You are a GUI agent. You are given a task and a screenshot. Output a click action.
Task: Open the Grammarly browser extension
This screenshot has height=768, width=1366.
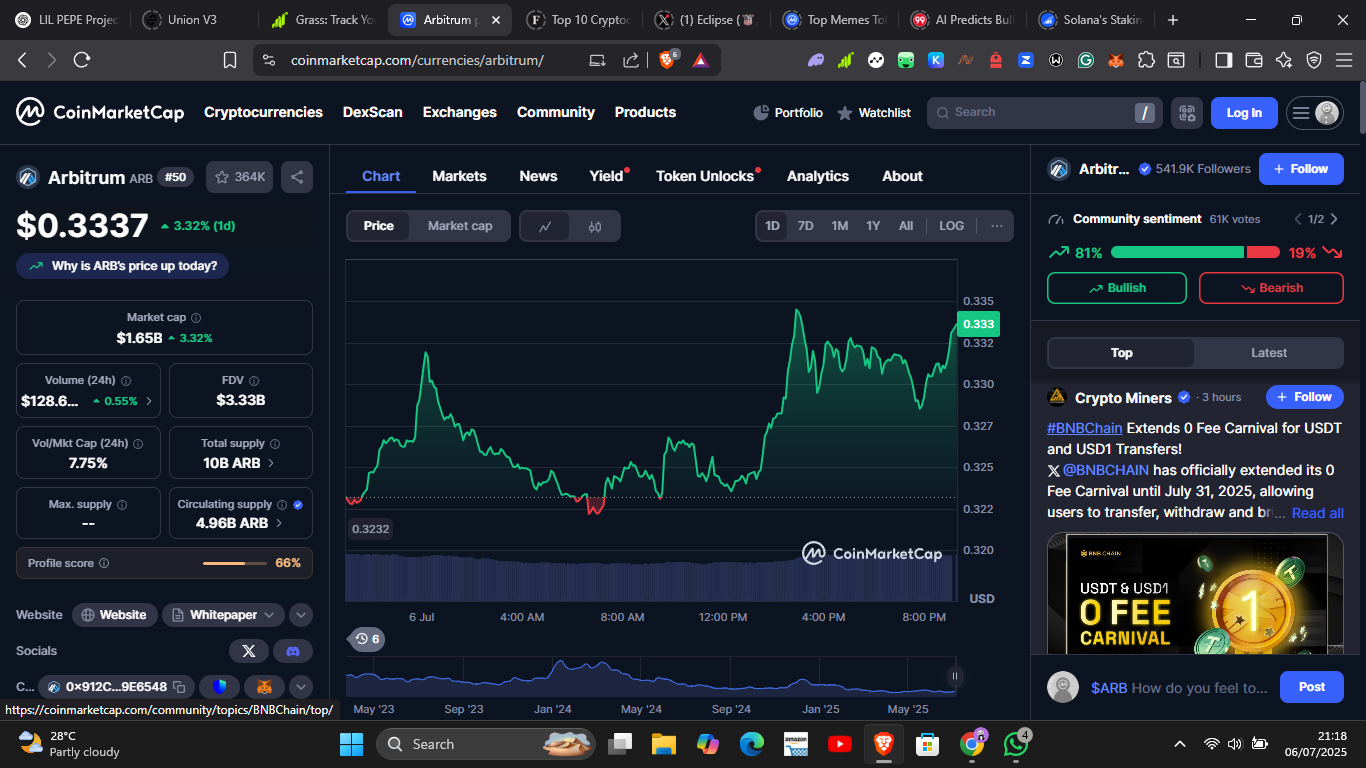click(1086, 60)
